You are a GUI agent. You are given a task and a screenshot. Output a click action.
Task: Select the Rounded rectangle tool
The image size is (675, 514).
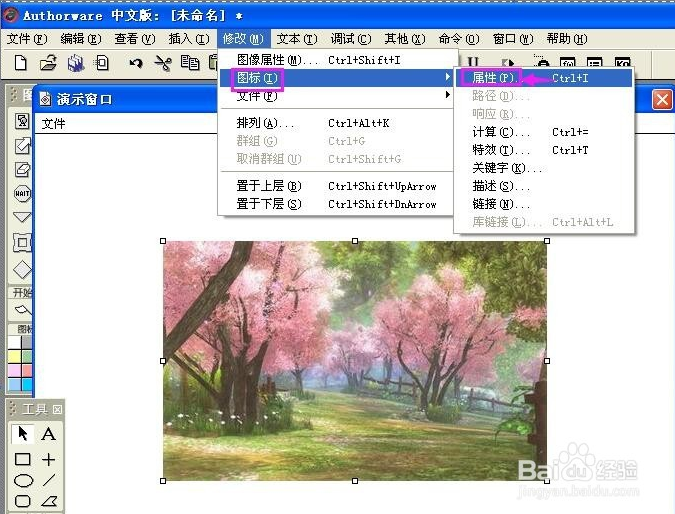click(22, 501)
